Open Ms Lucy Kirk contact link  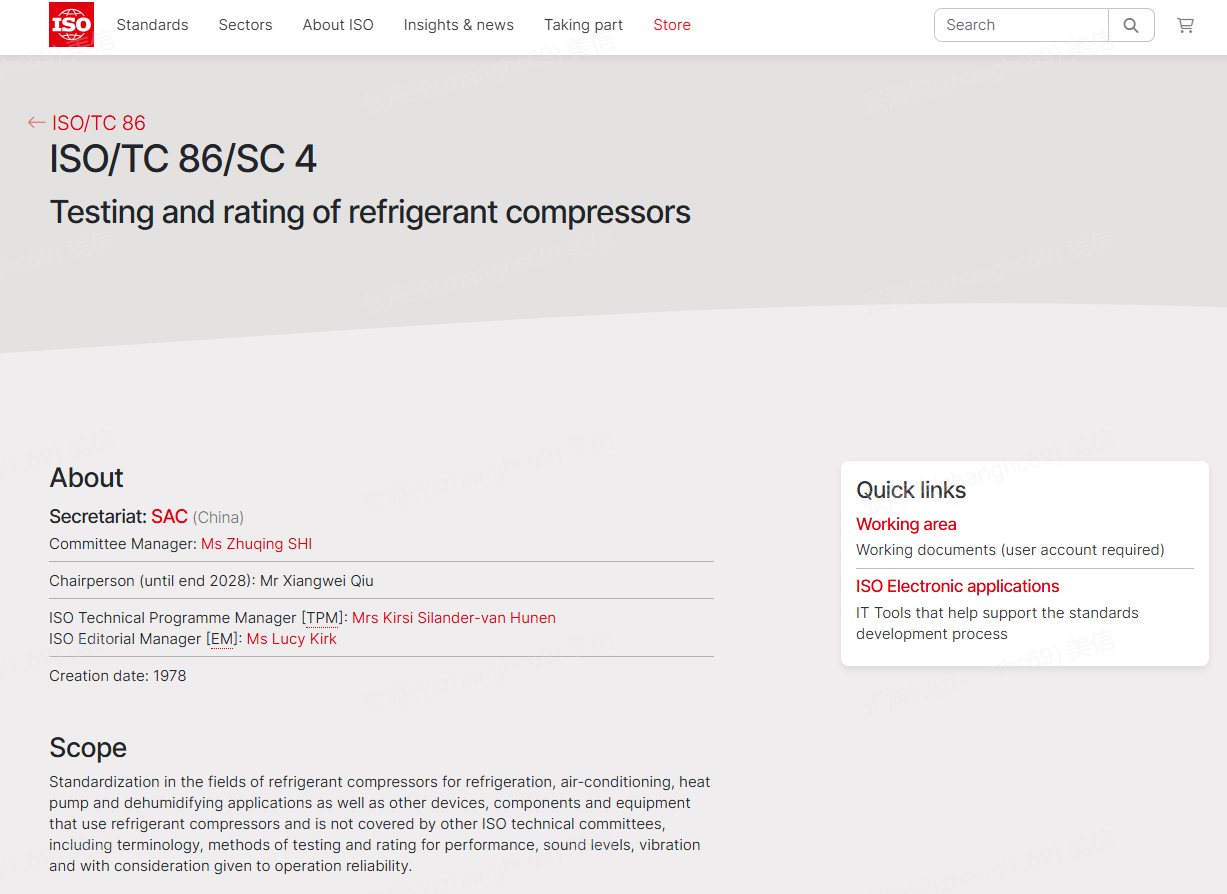click(291, 639)
